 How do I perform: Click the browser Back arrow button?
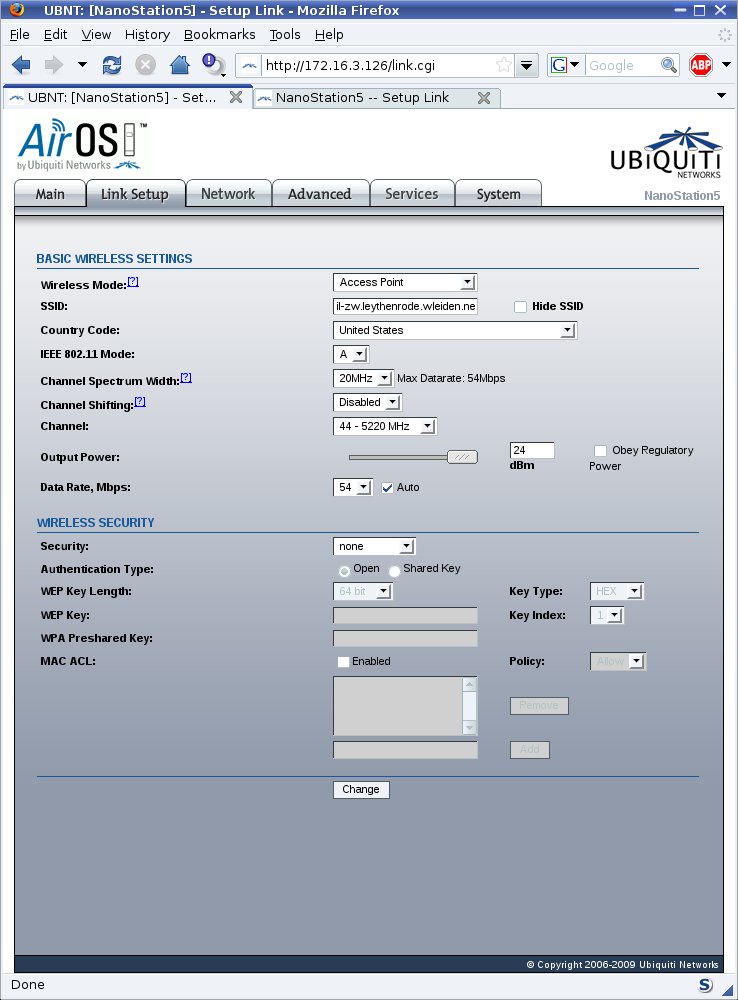[21, 65]
